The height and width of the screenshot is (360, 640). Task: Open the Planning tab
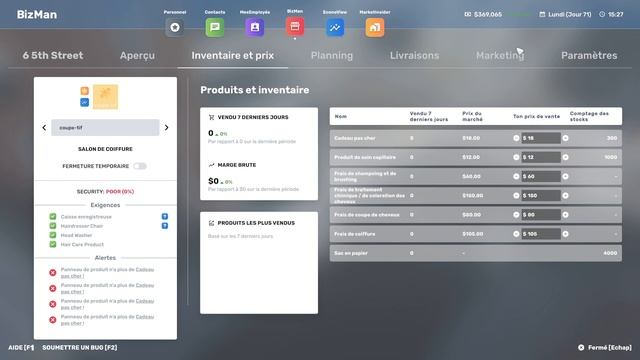point(332,56)
